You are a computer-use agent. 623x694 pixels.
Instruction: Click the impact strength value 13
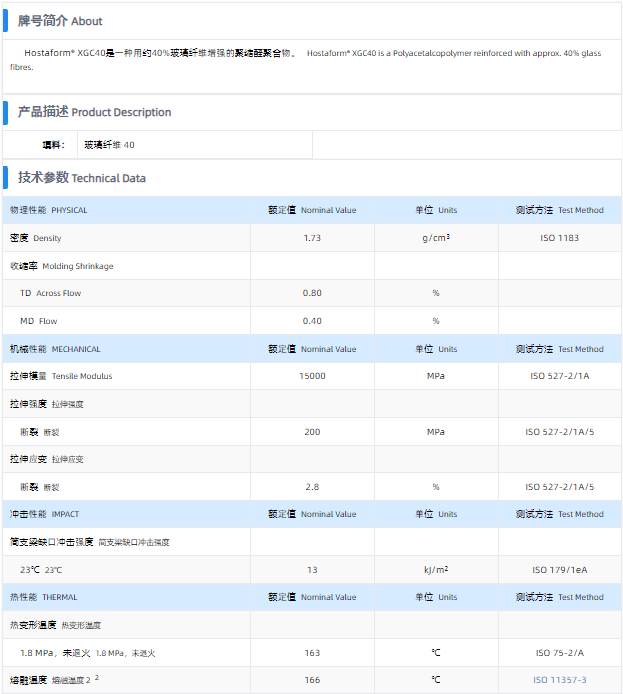312,570
